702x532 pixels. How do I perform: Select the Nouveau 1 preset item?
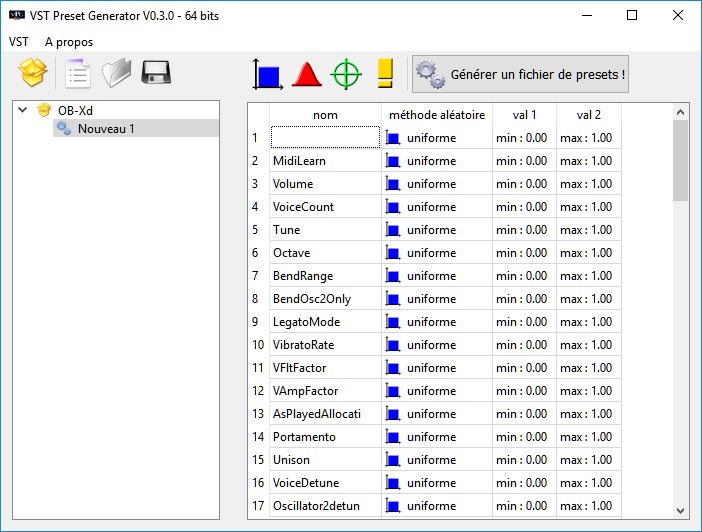pos(106,129)
